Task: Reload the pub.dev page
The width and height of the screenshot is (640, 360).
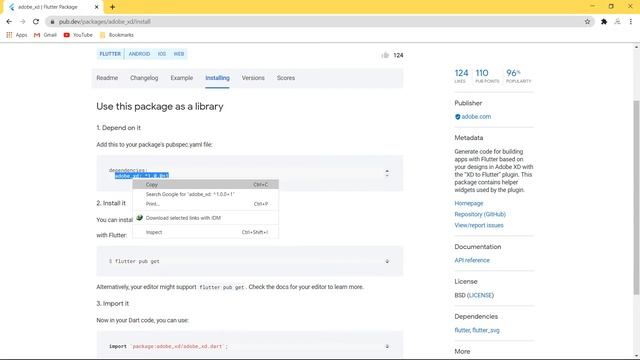Action: (x=36, y=22)
